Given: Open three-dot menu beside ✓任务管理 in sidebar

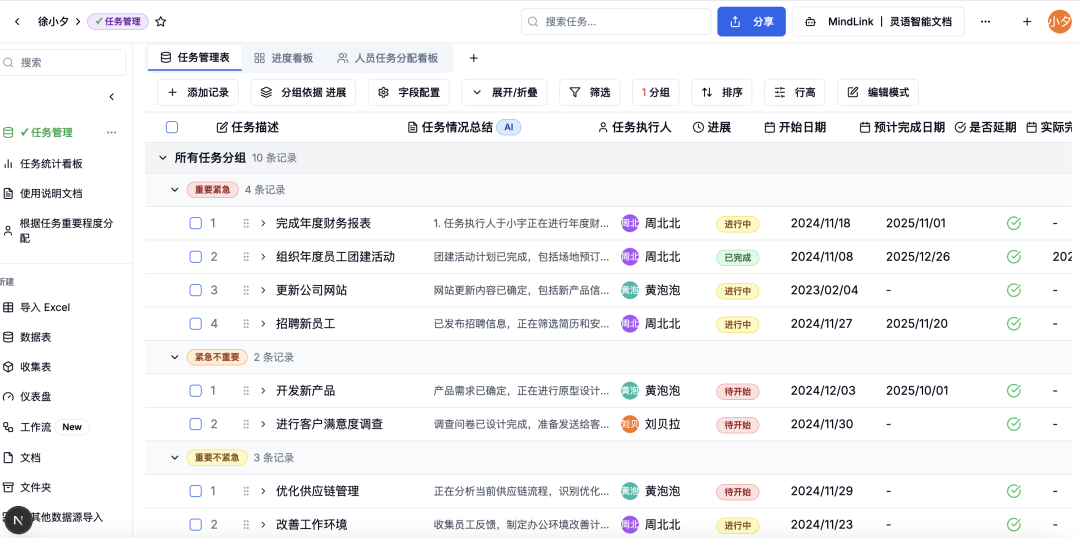Looking at the screenshot, I should tap(112, 132).
